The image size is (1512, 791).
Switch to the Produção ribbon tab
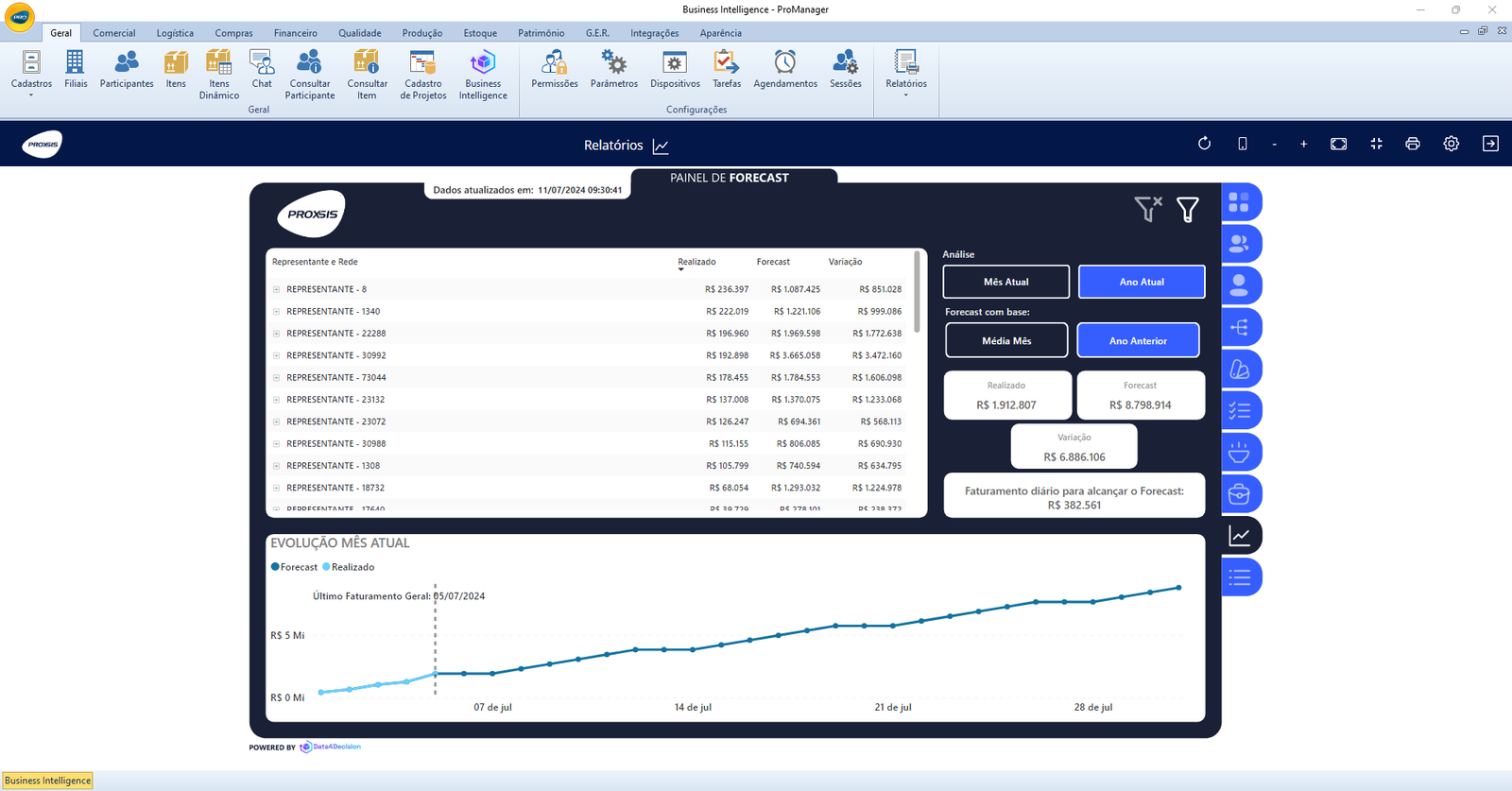click(x=422, y=33)
